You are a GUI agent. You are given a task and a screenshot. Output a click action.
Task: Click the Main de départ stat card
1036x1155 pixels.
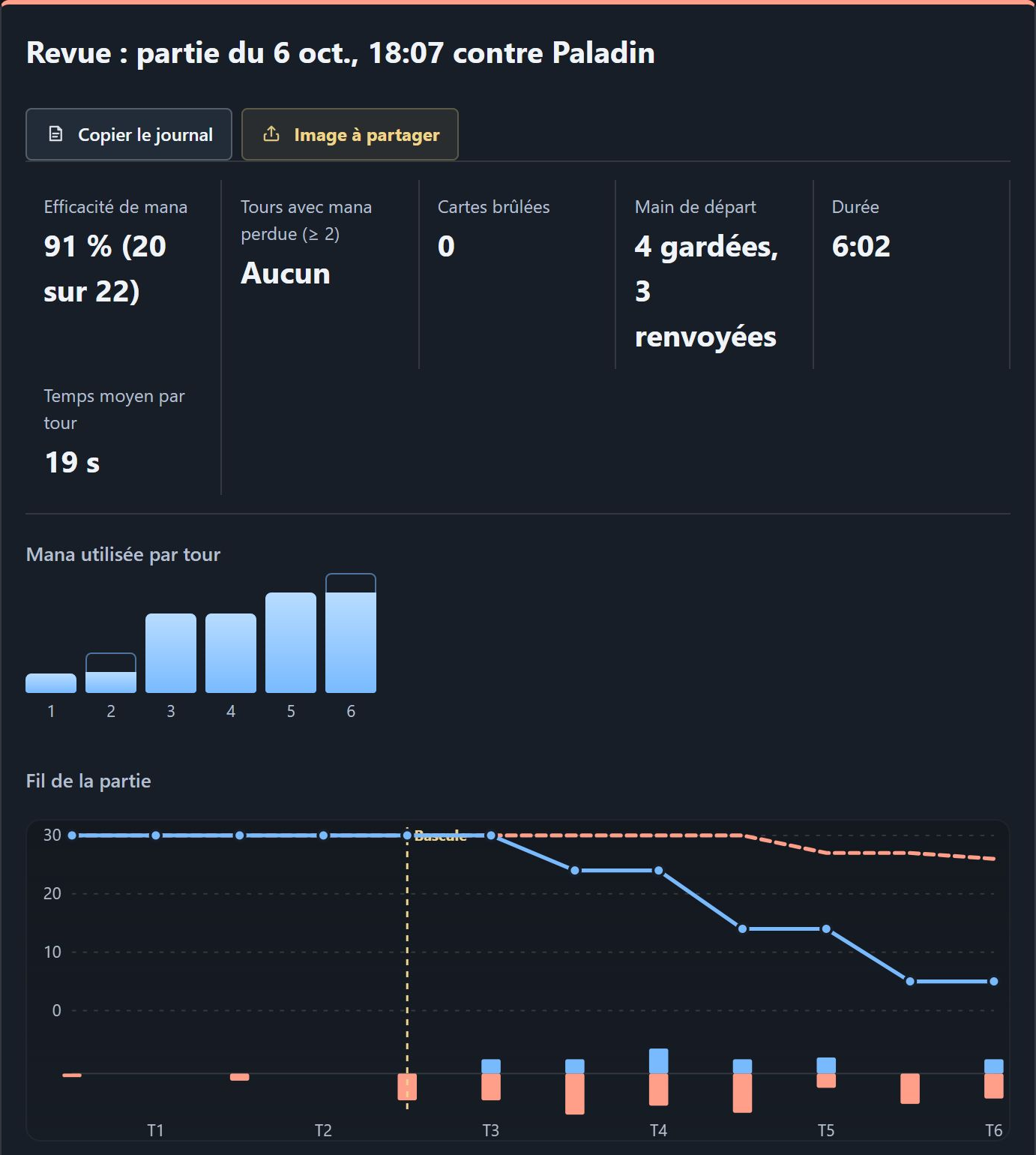click(714, 274)
